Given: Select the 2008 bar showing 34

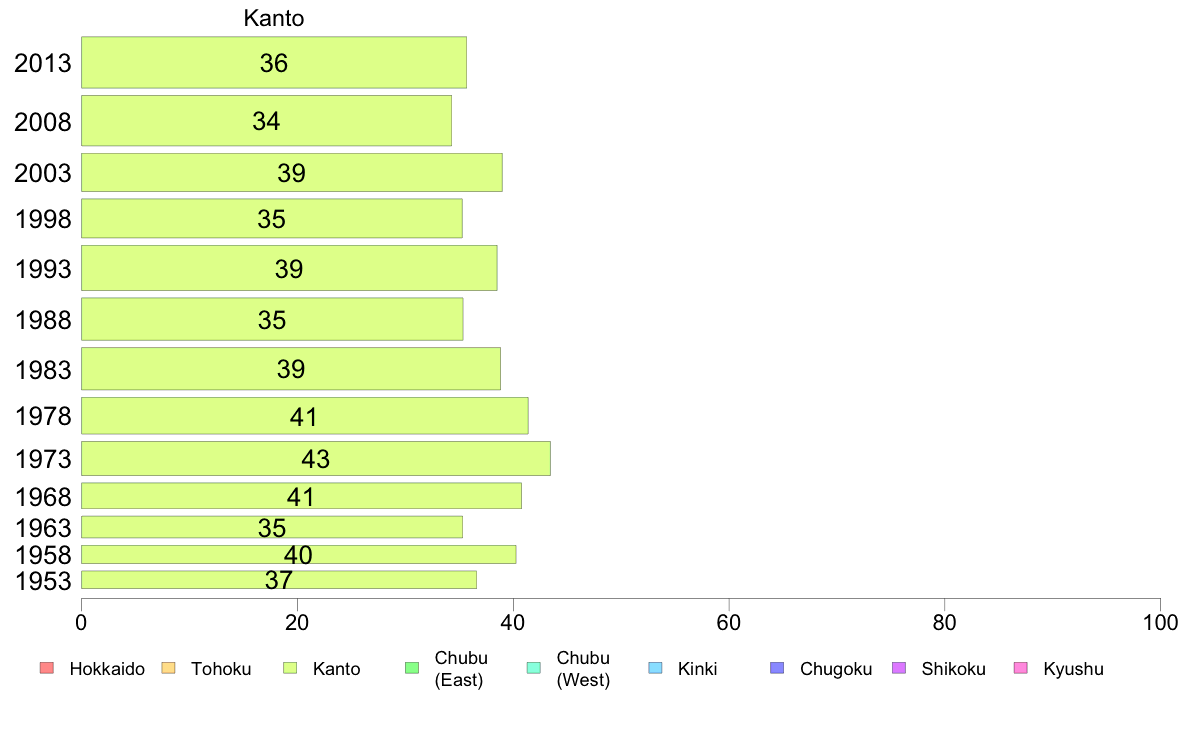Looking at the screenshot, I should tap(266, 121).
